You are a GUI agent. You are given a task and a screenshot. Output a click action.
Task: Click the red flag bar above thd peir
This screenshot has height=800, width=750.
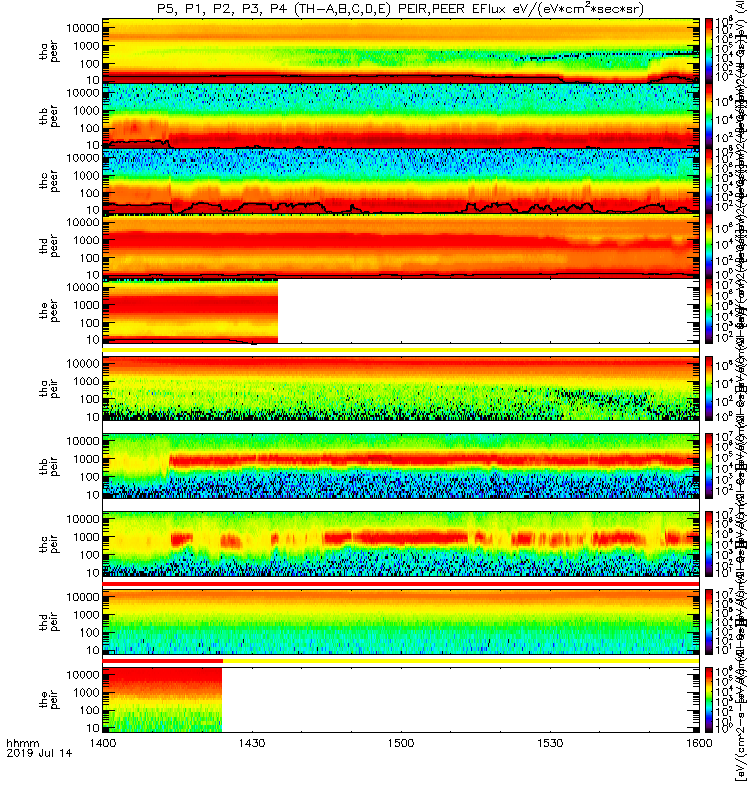click(401, 584)
